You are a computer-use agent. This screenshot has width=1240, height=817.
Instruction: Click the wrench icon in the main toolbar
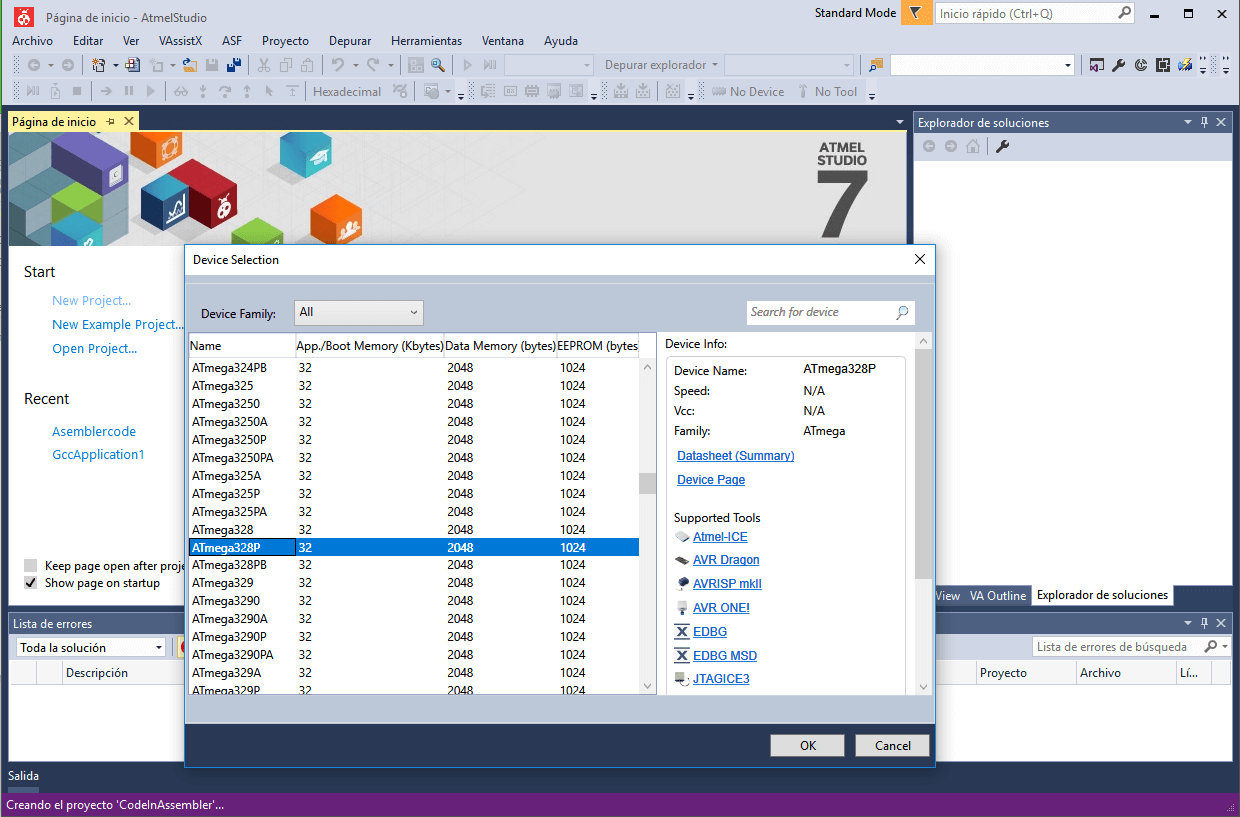pyautogui.click(x=1119, y=65)
